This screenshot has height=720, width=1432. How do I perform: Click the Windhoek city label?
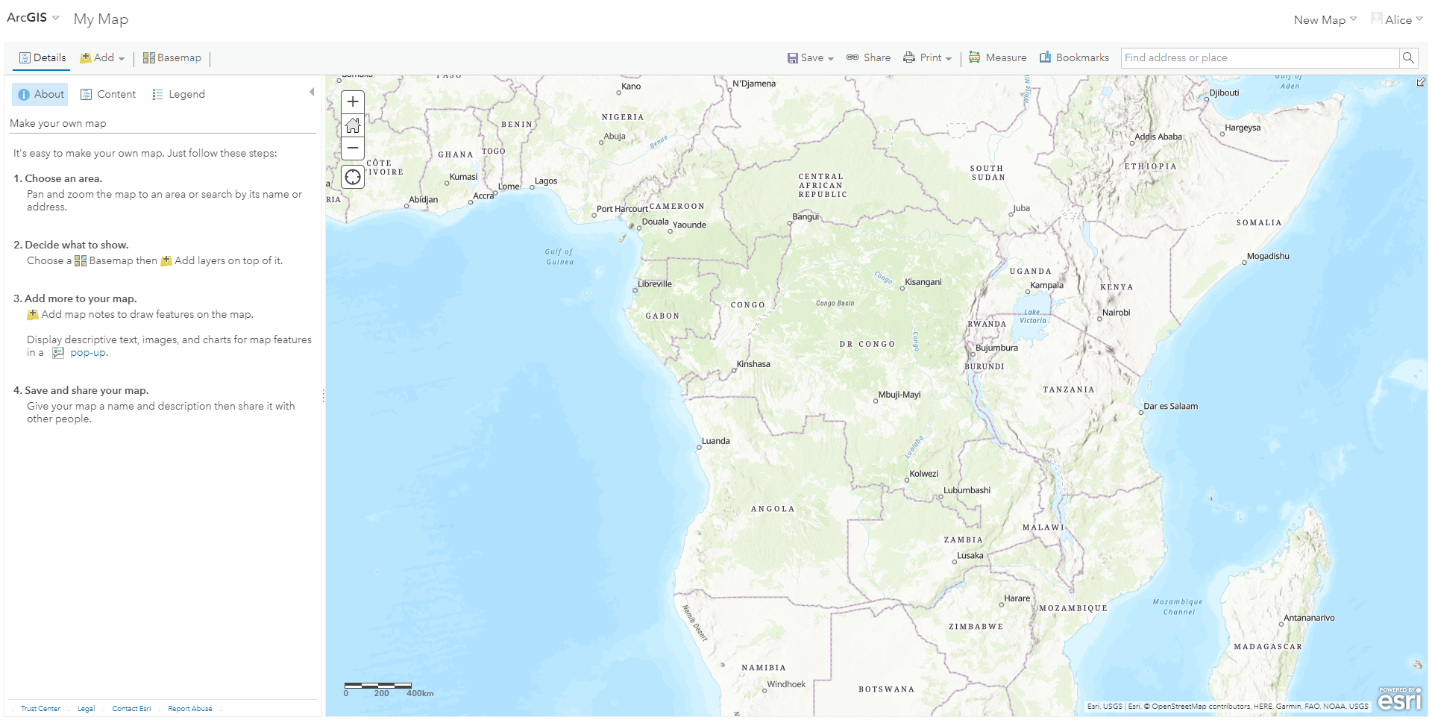pos(785,685)
